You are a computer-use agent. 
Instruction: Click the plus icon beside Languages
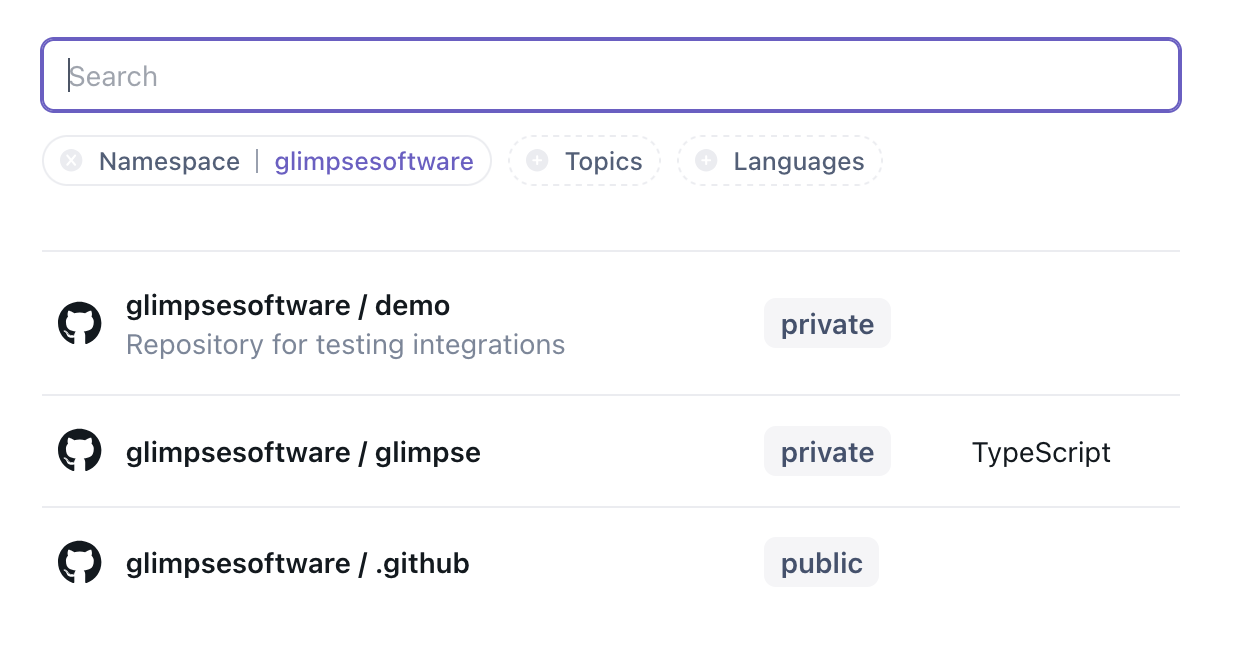tap(706, 161)
